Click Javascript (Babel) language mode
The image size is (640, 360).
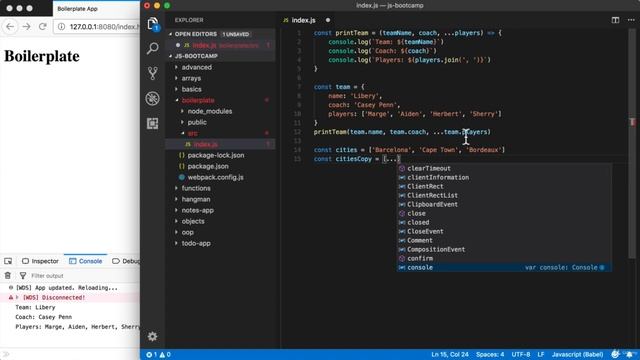click(x=577, y=355)
